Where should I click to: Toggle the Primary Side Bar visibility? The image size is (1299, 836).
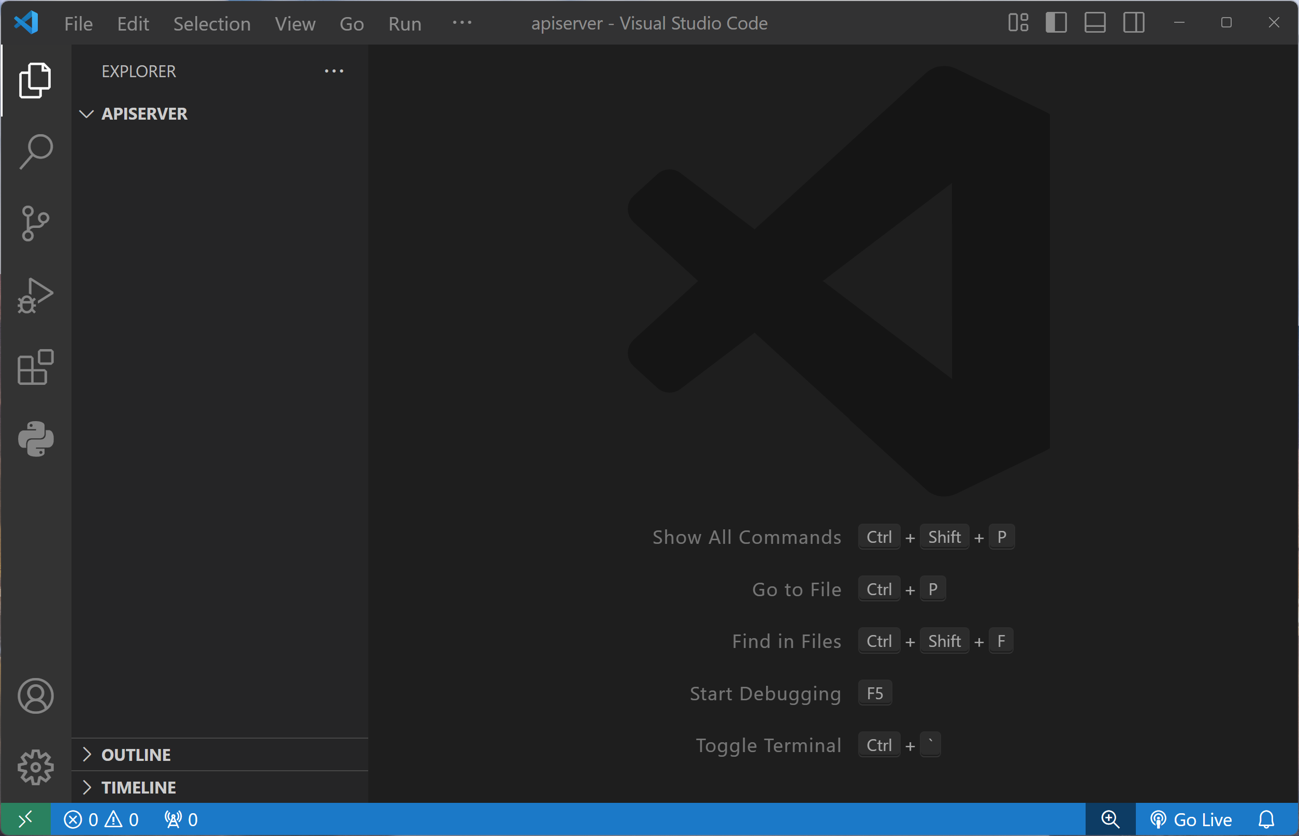[x=1056, y=22]
